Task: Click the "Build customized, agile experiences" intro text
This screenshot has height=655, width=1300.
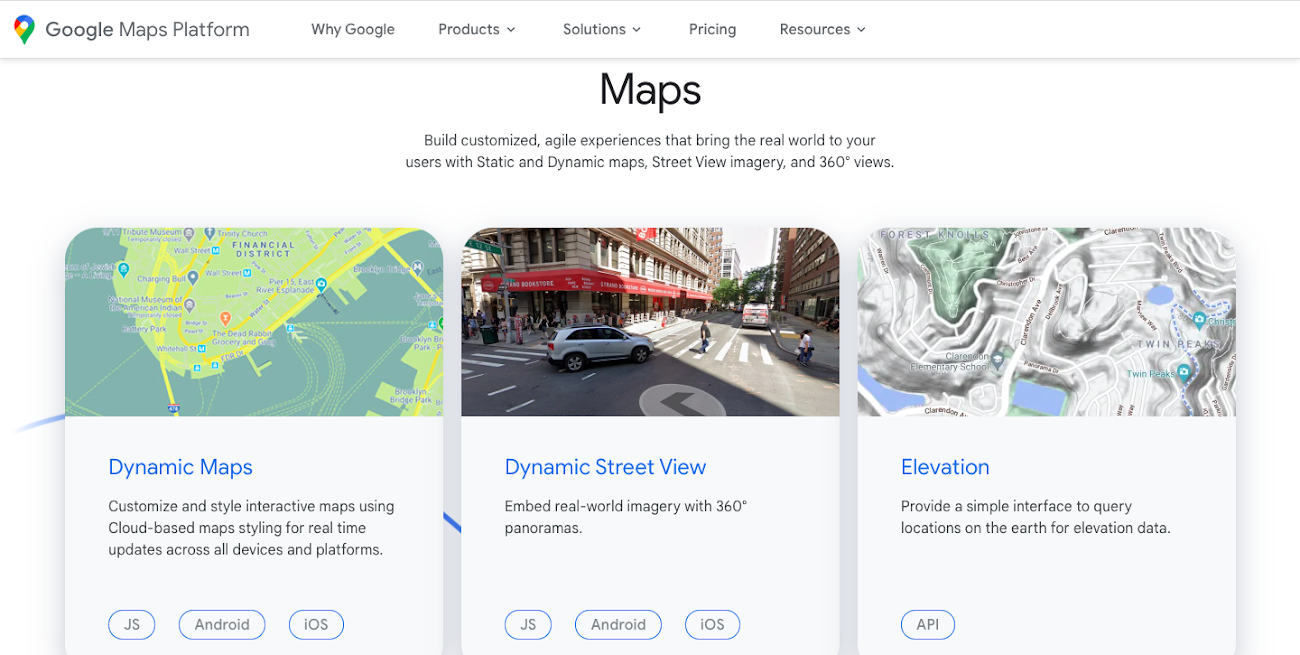Action: pyautogui.click(x=650, y=151)
